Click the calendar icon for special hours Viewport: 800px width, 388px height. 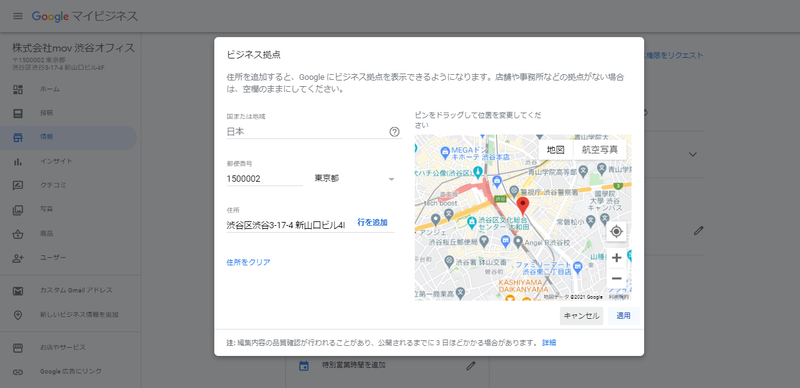(304, 366)
